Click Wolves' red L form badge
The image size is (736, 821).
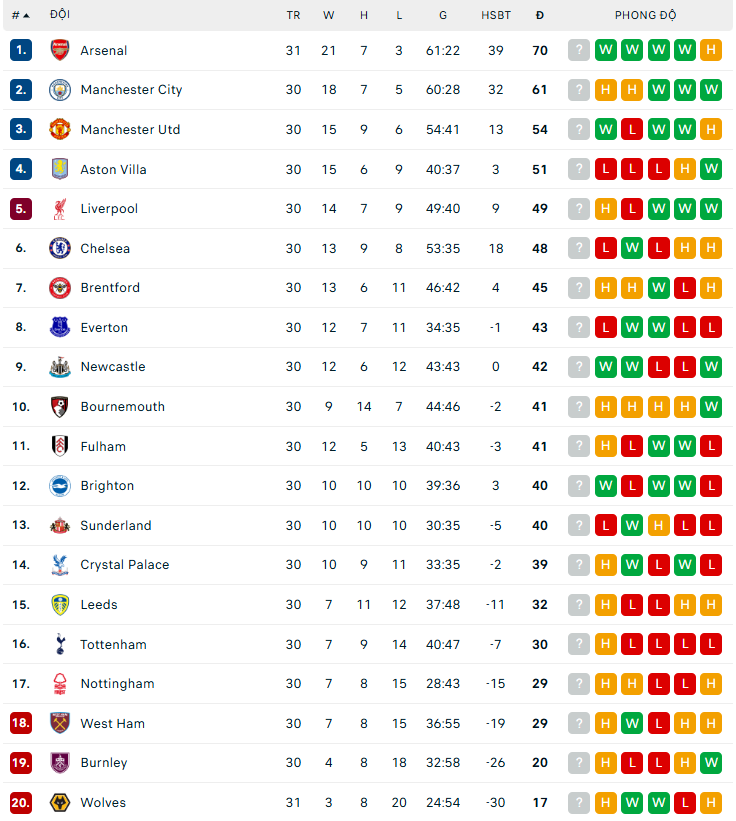pos(685,803)
